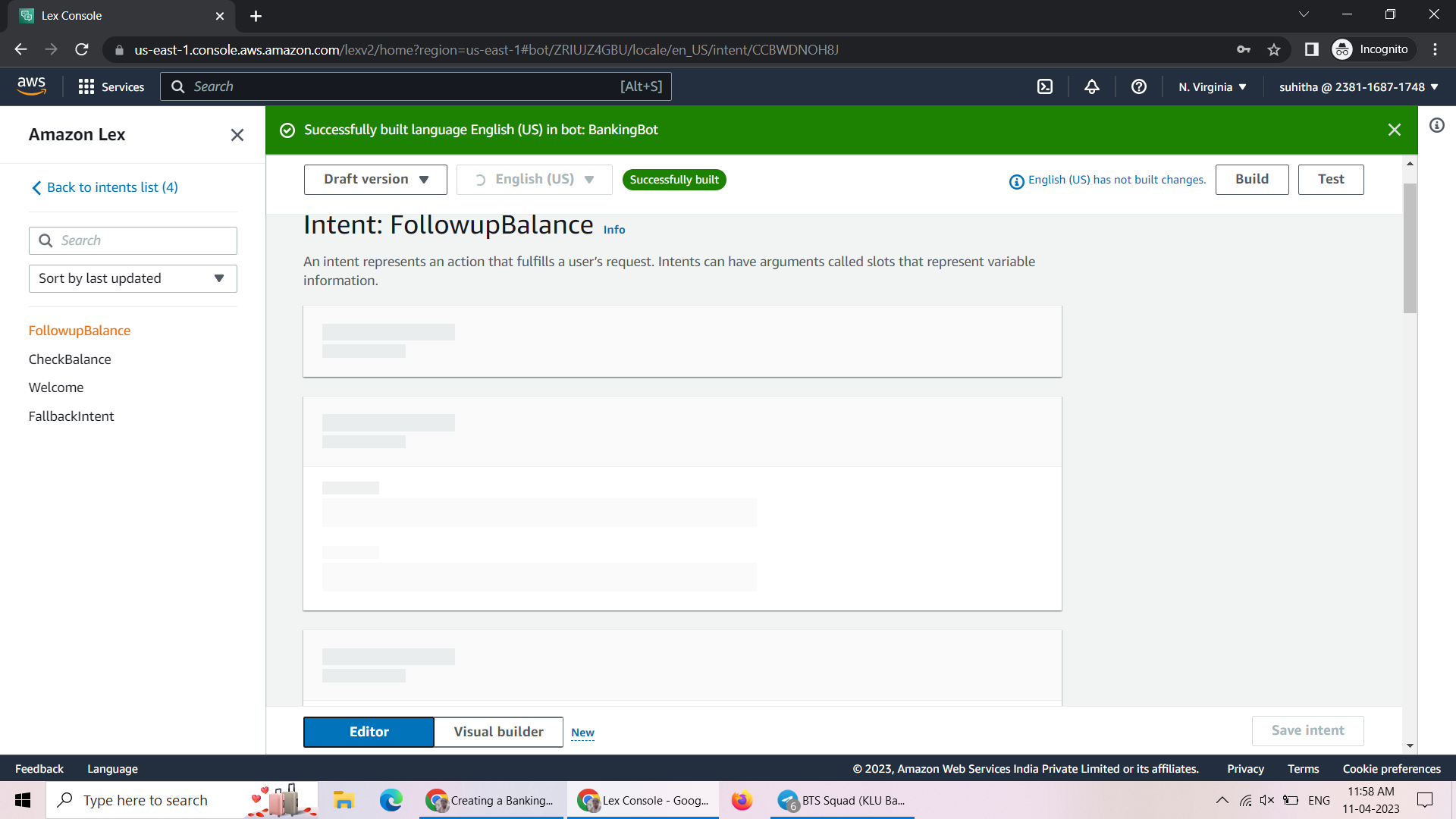Open the notifications bell
This screenshot has width=1456, height=819.
pos(1091,86)
